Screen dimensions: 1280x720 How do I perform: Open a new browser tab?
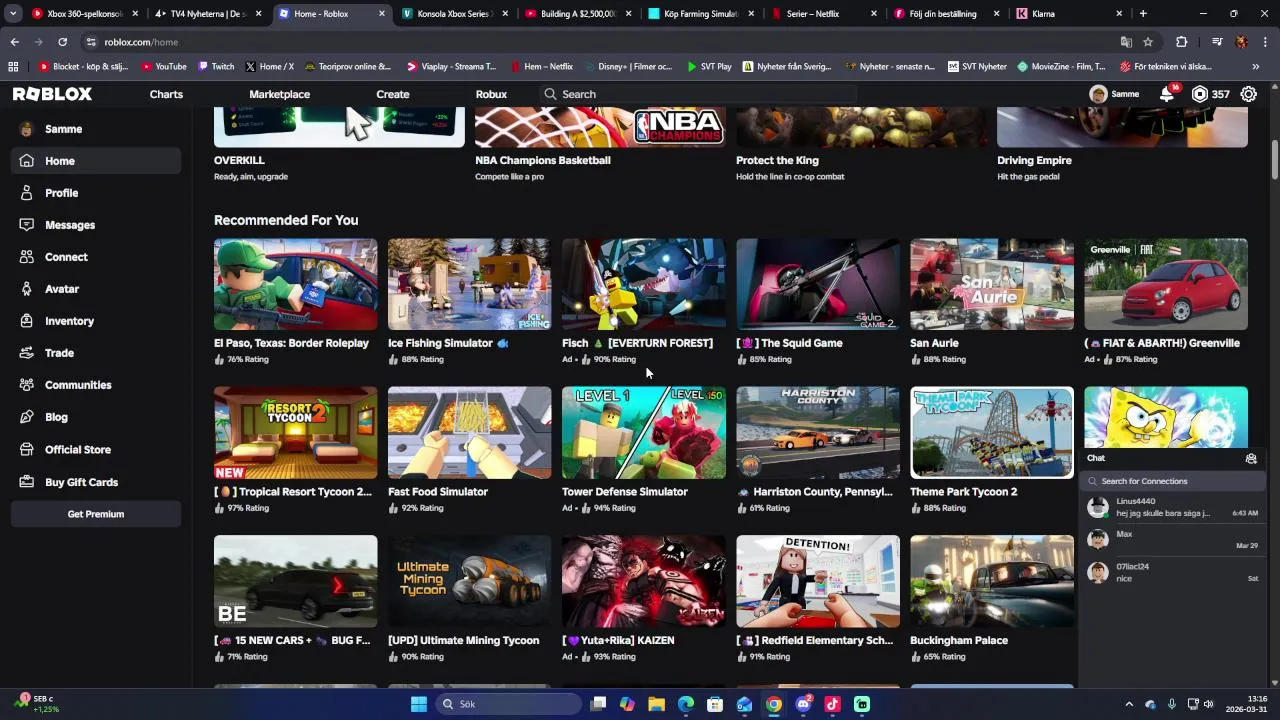point(1143,14)
